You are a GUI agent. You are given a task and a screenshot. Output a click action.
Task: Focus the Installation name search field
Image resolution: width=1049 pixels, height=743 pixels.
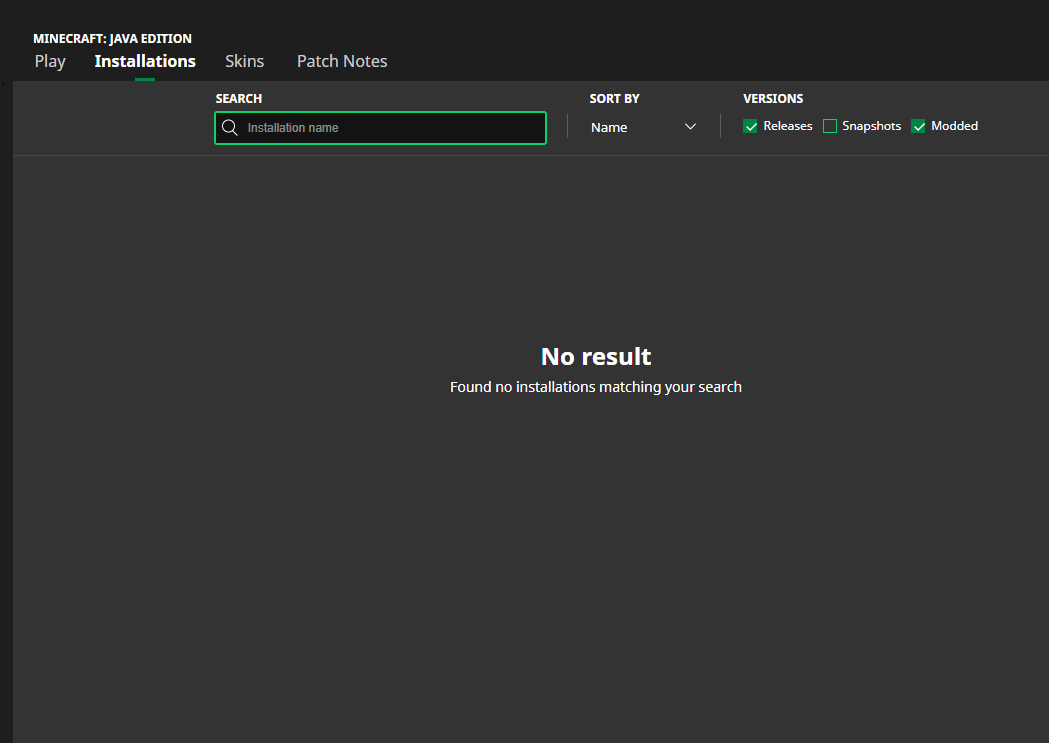[380, 128]
